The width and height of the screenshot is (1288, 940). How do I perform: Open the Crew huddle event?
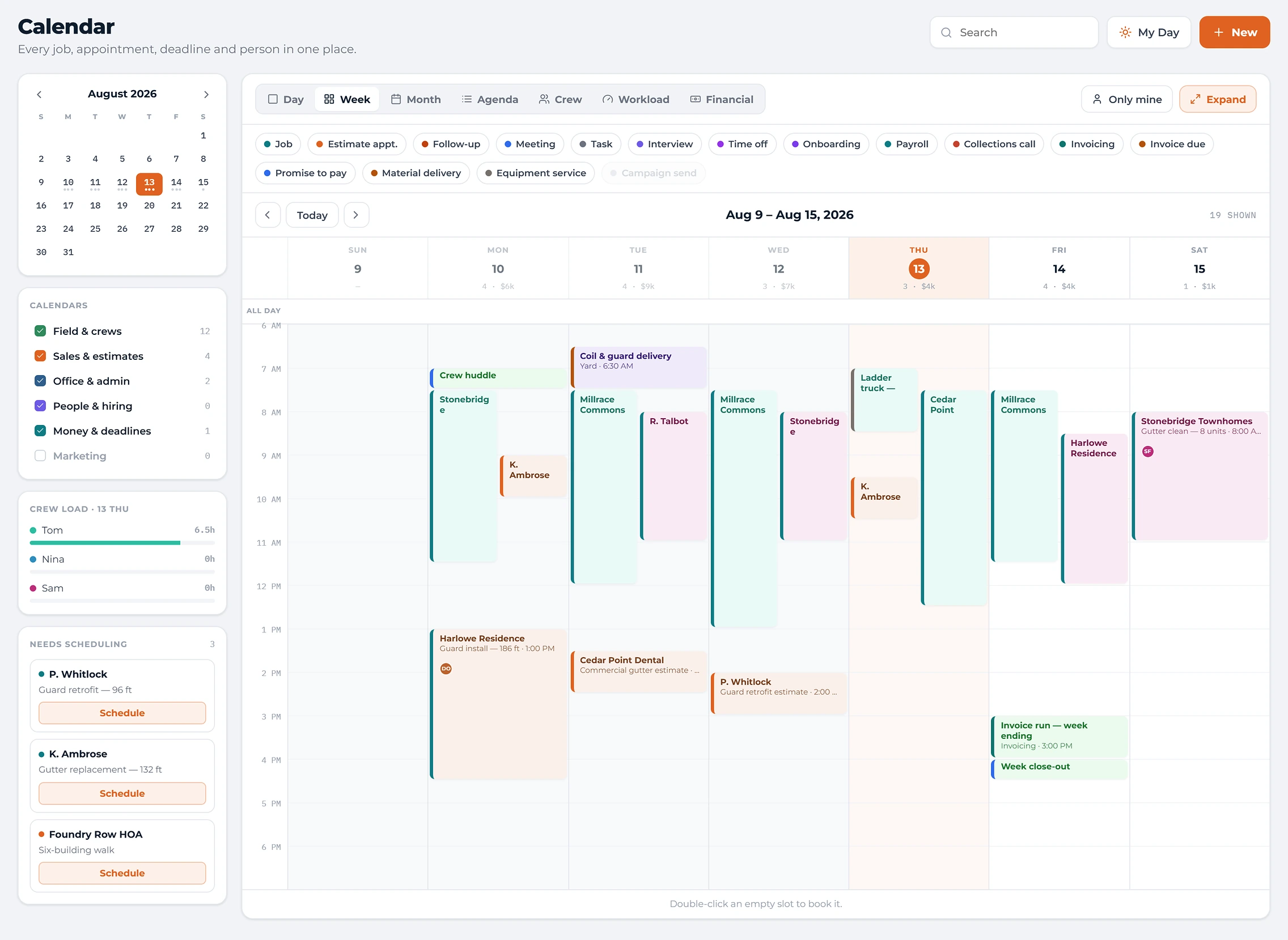coord(498,378)
